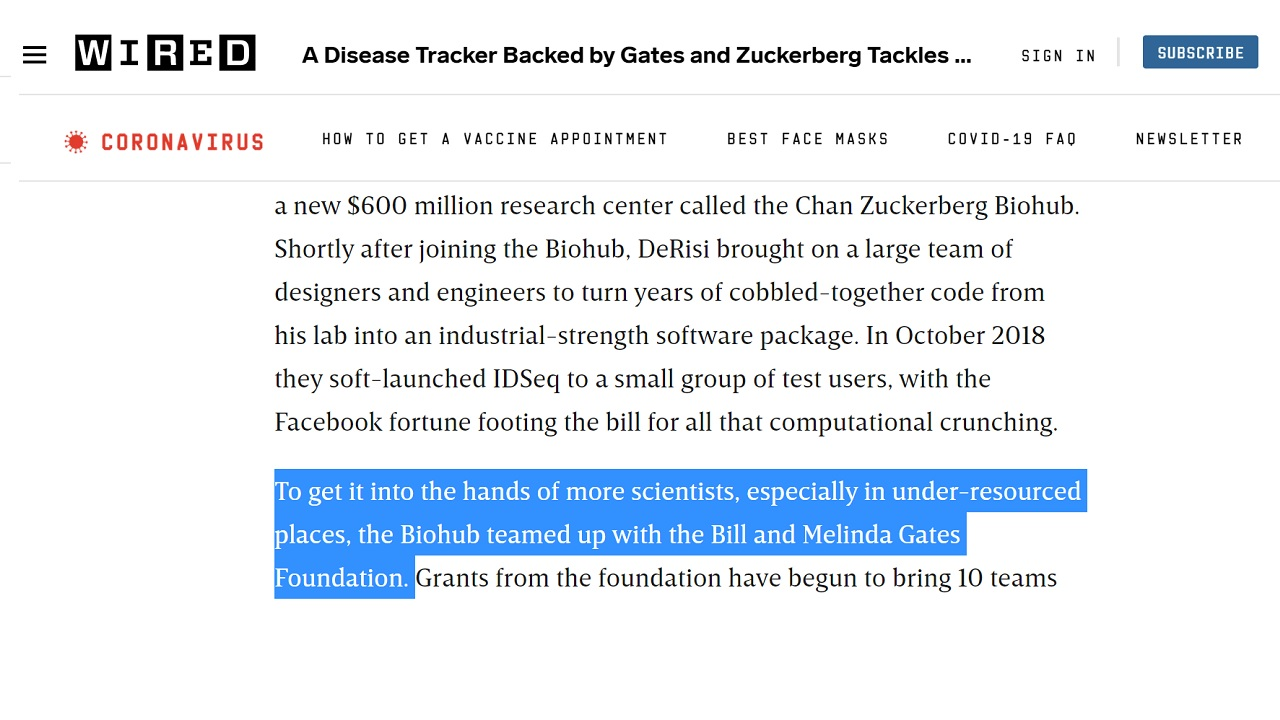
Task: Open the CORONAVIRUS section label
Action: pos(182,142)
